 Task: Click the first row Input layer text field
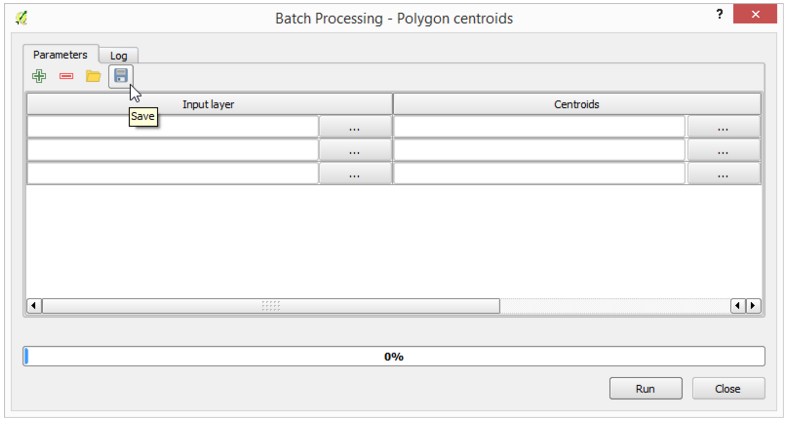pyautogui.click(x=173, y=127)
